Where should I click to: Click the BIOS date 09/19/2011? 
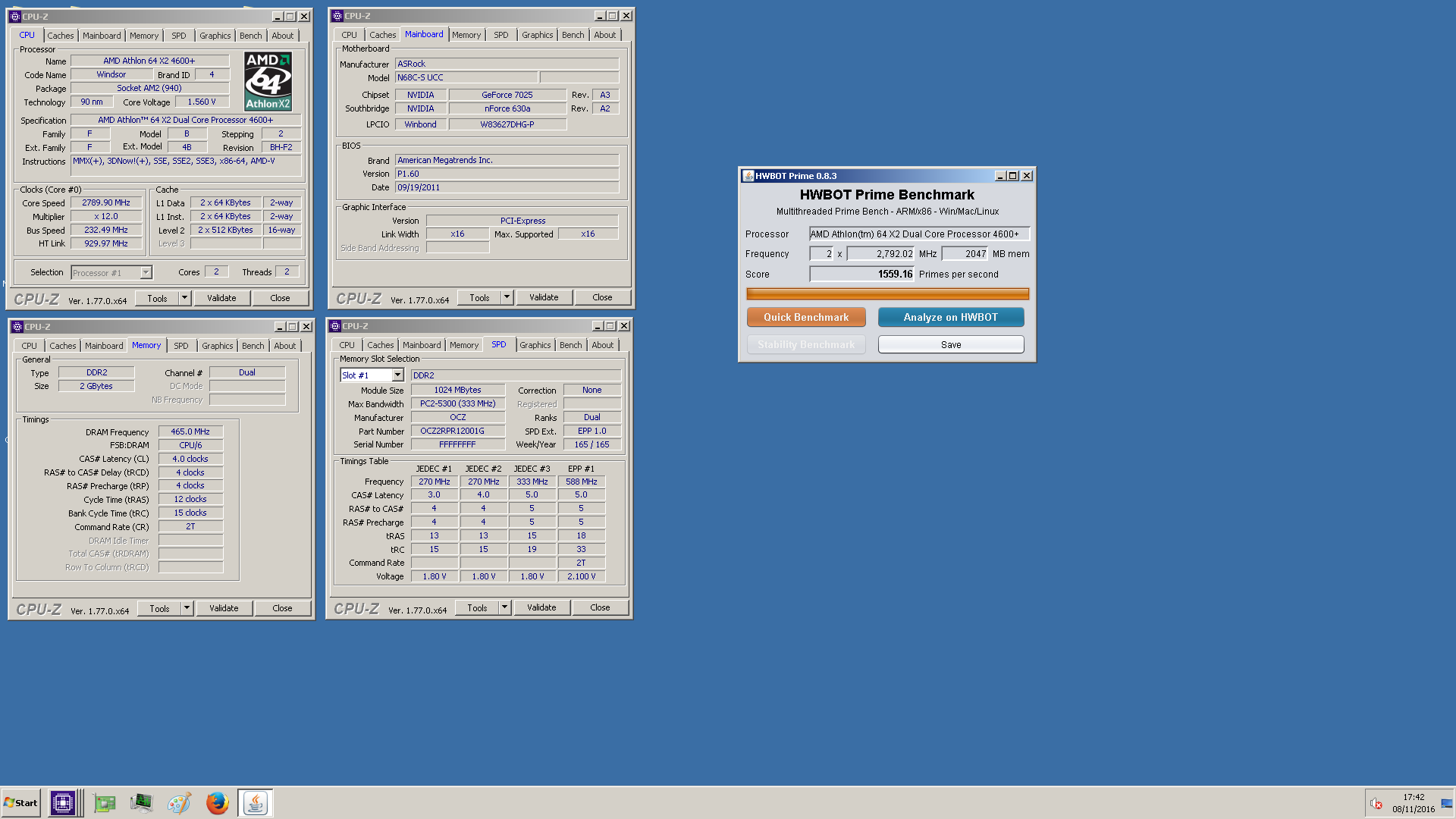(507, 187)
